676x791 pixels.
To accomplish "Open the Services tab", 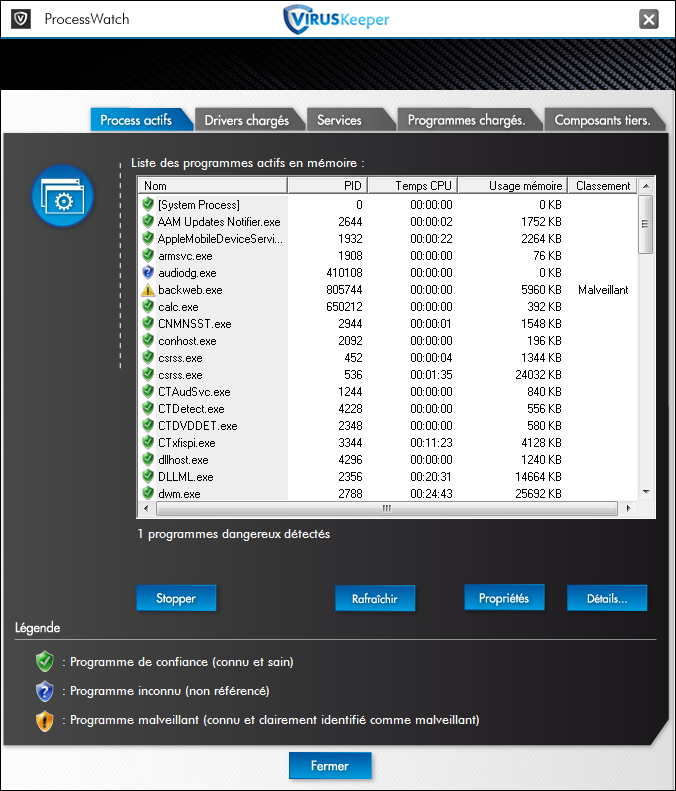I will click(x=339, y=120).
